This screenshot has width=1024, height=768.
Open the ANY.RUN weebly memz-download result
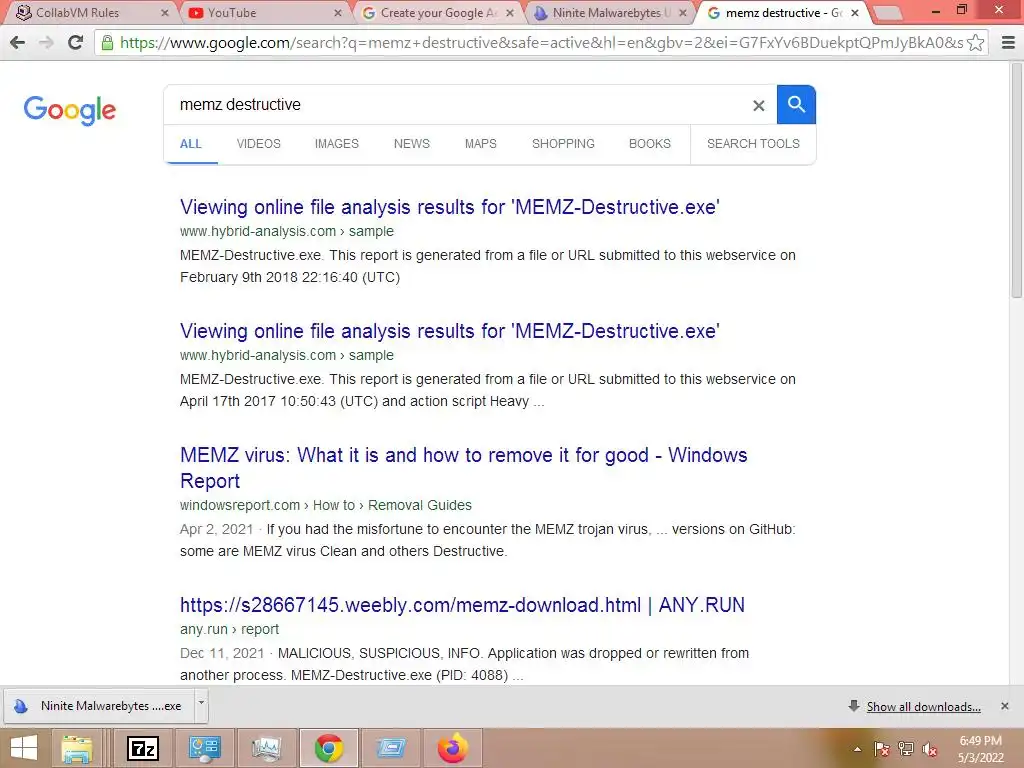click(462, 605)
